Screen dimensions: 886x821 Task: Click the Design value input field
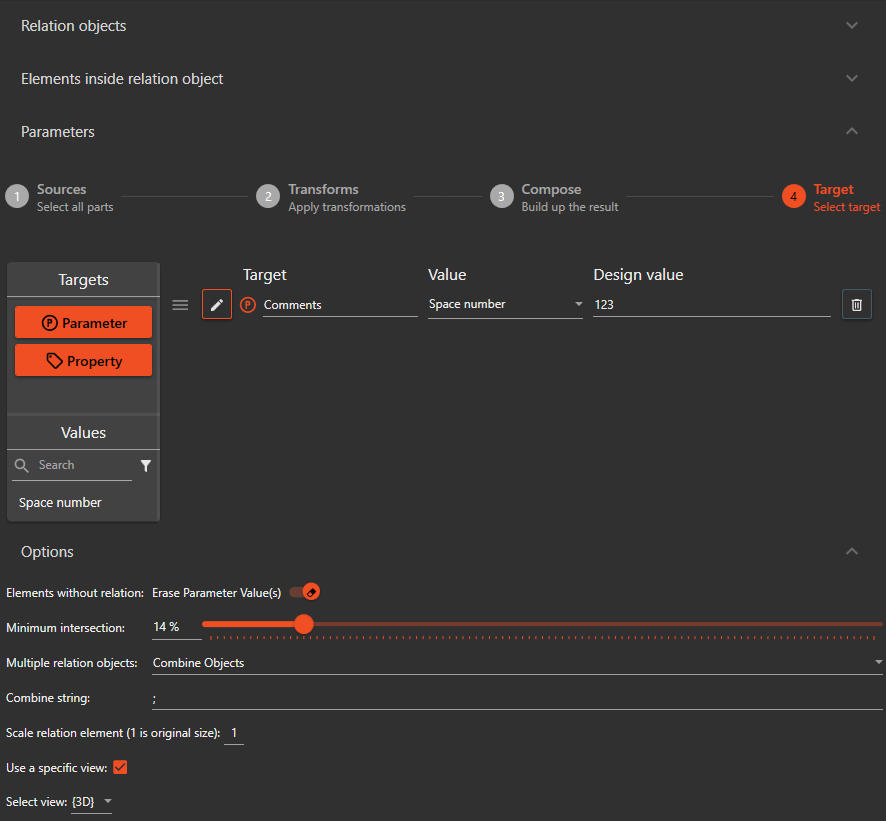pos(711,305)
